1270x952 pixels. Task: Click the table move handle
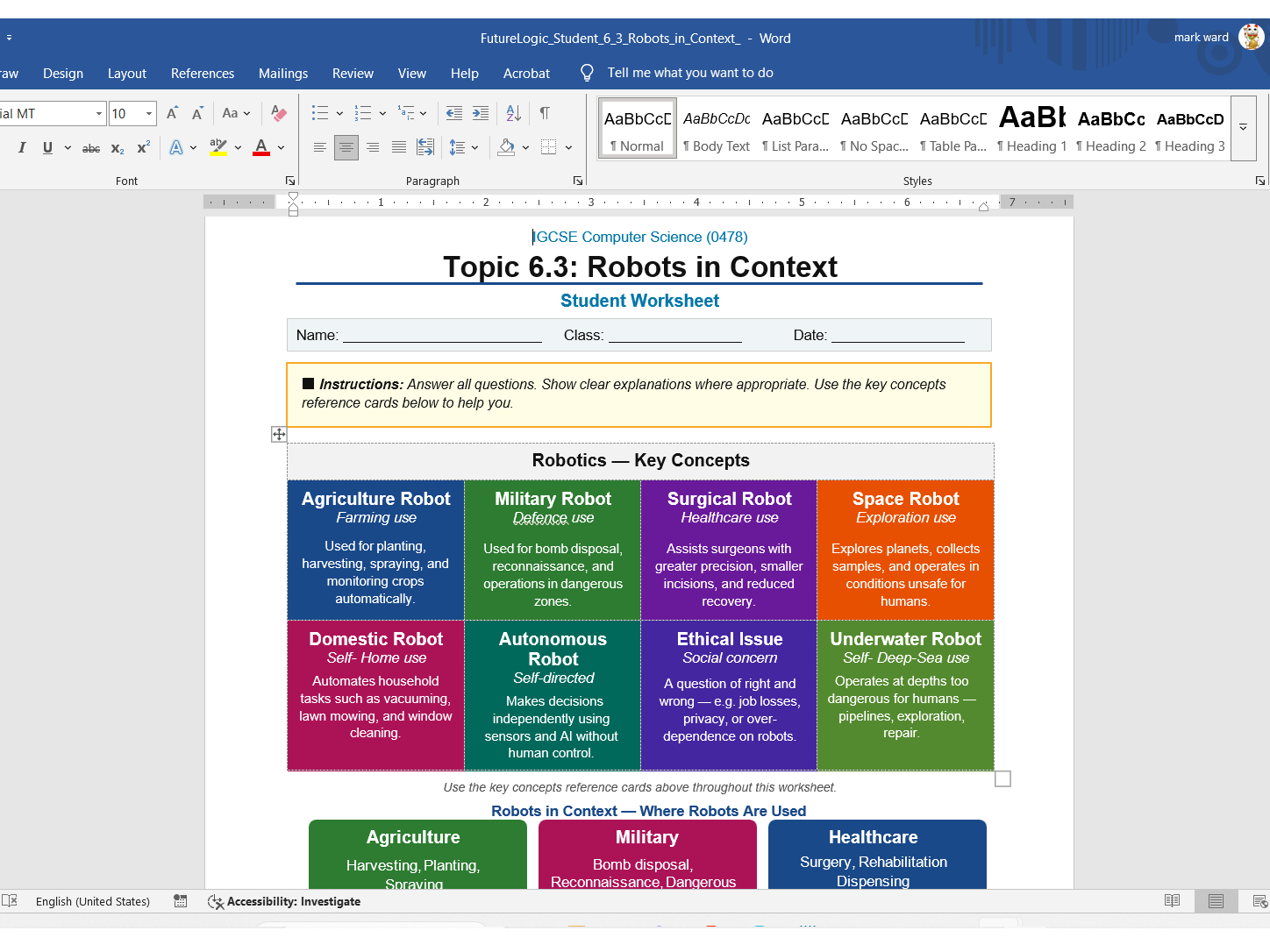click(x=278, y=434)
